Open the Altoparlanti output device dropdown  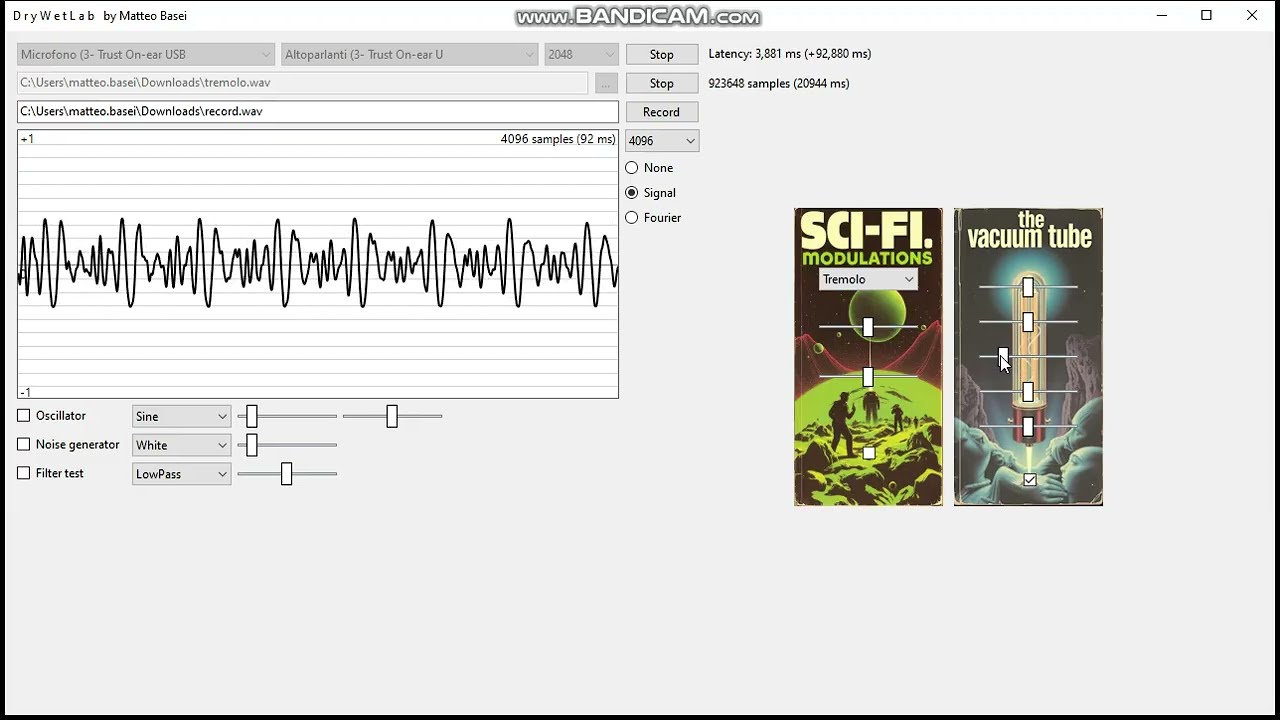[x=410, y=55]
